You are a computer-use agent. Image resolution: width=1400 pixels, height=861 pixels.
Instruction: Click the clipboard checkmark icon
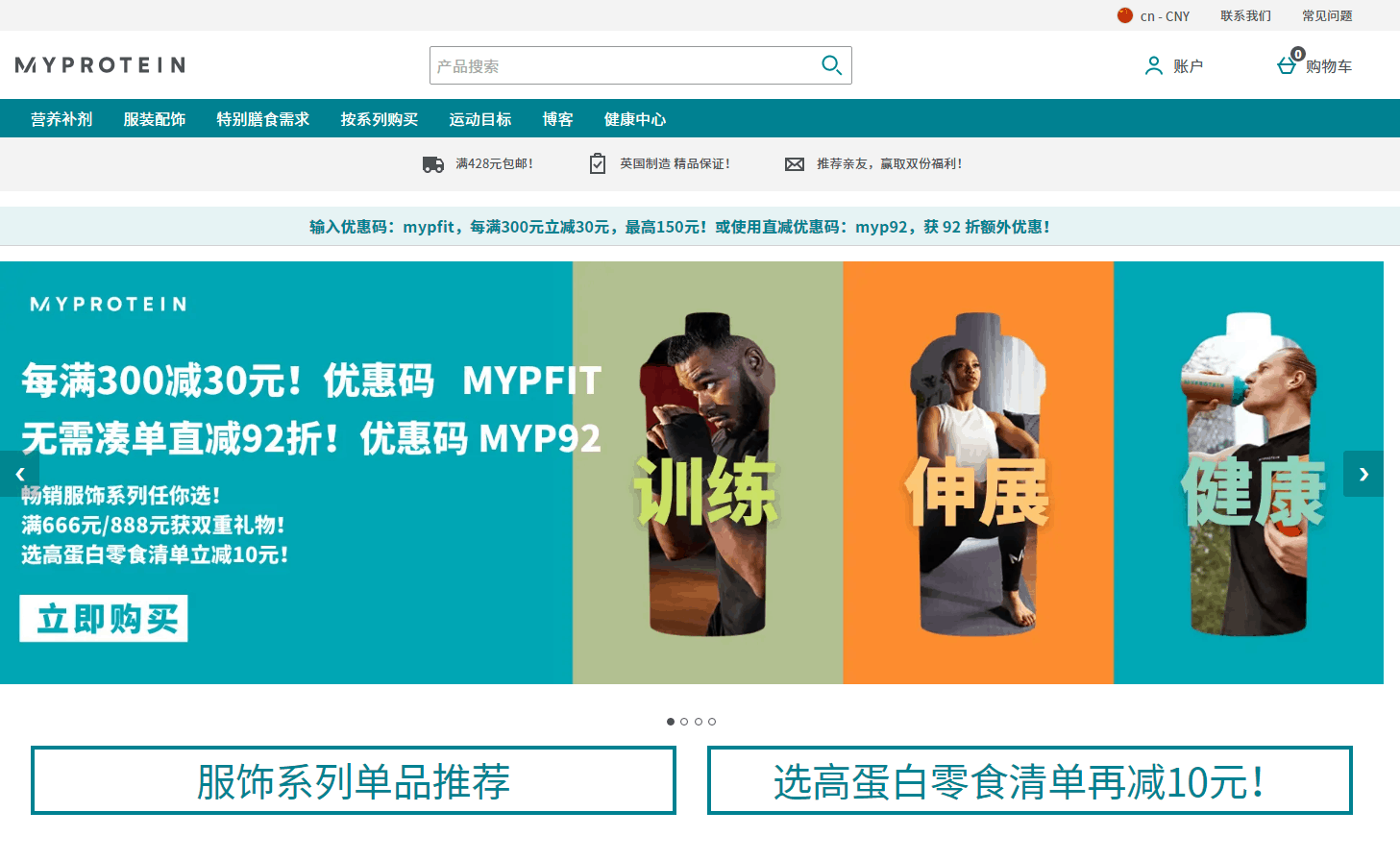point(598,164)
